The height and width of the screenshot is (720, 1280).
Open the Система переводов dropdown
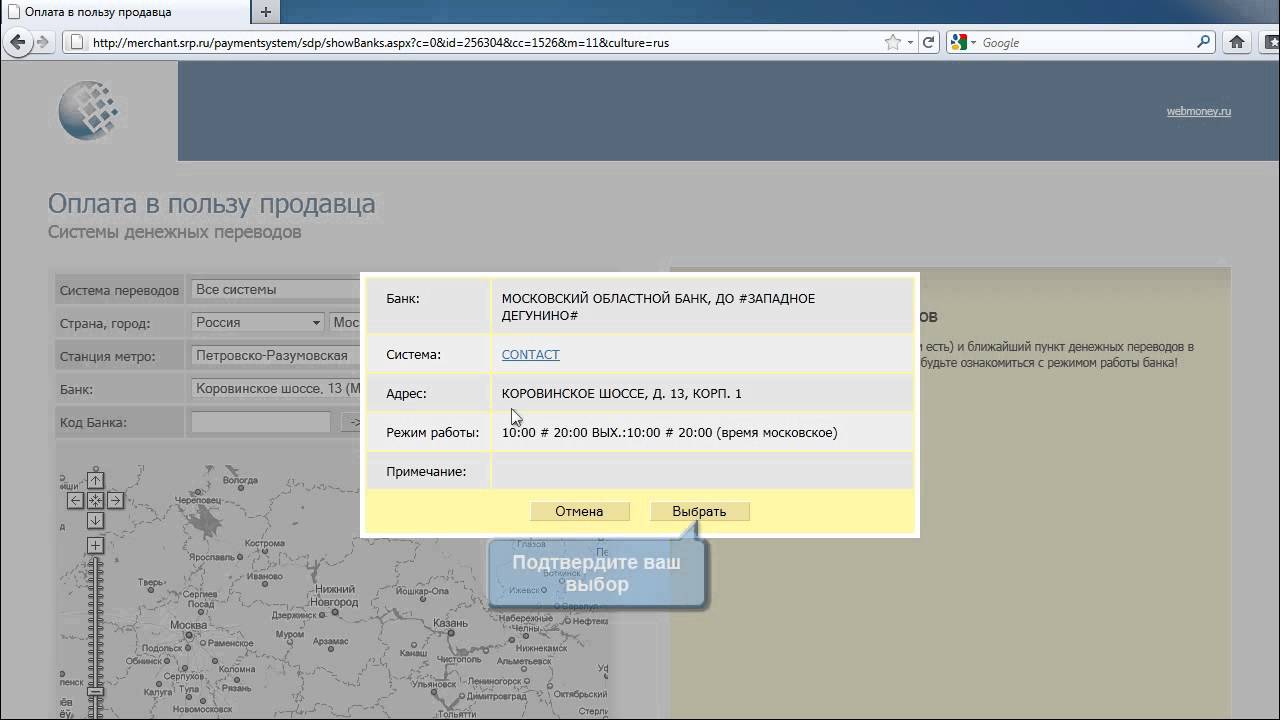pyautogui.click(x=275, y=290)
